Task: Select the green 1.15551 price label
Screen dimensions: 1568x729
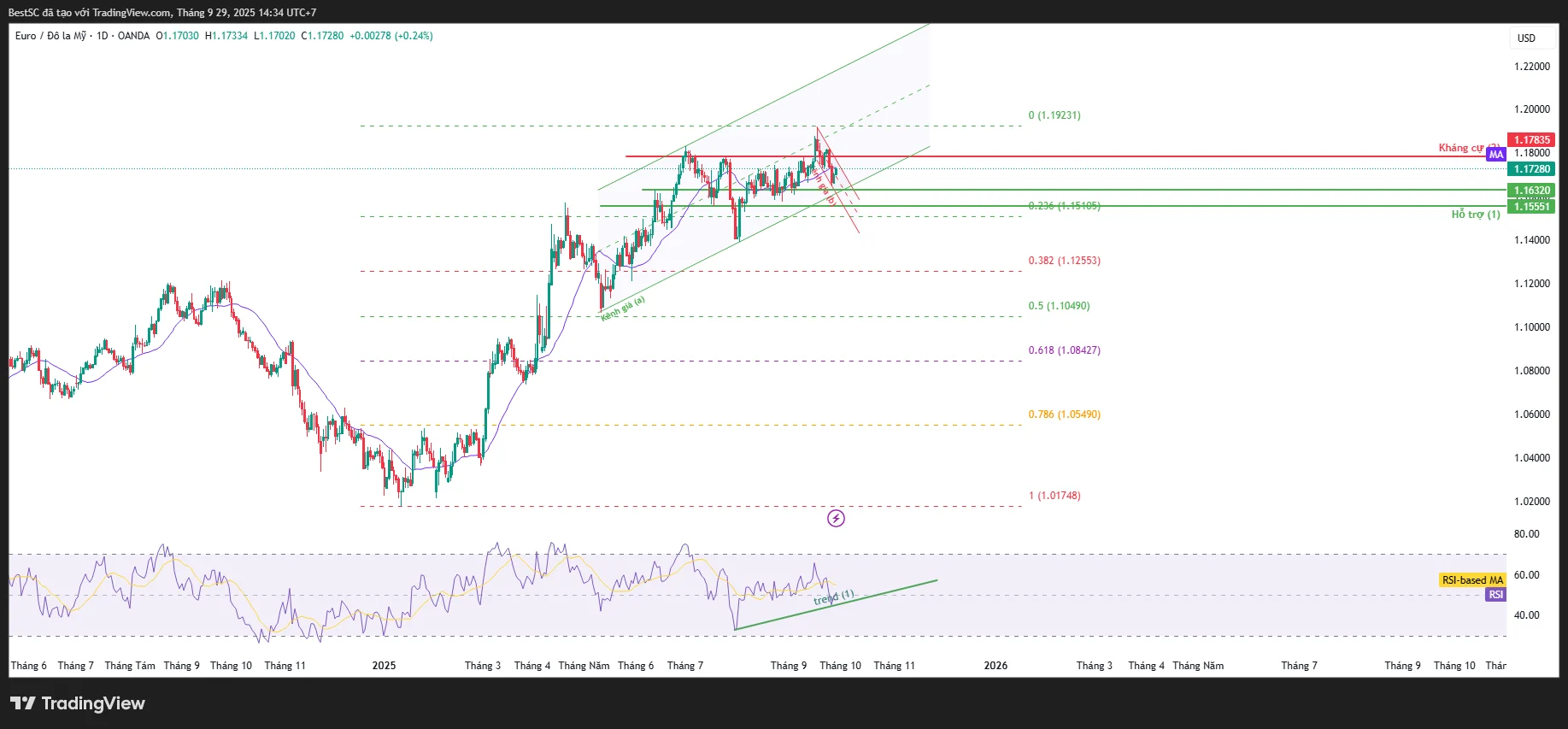Action: (1531, 207)
